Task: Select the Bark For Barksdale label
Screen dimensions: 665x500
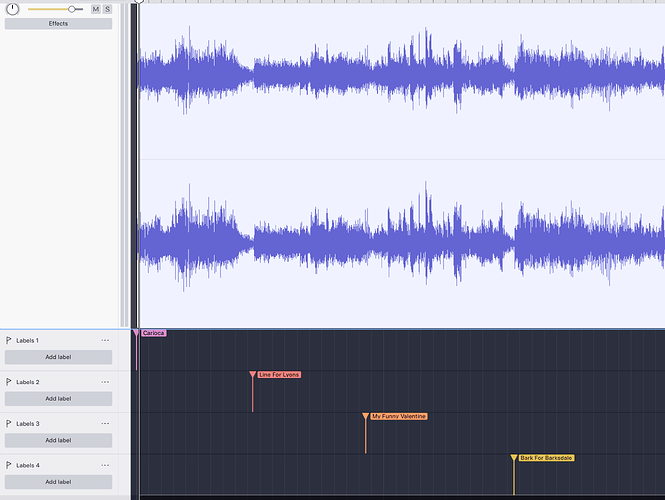Action: coord(546,458)
